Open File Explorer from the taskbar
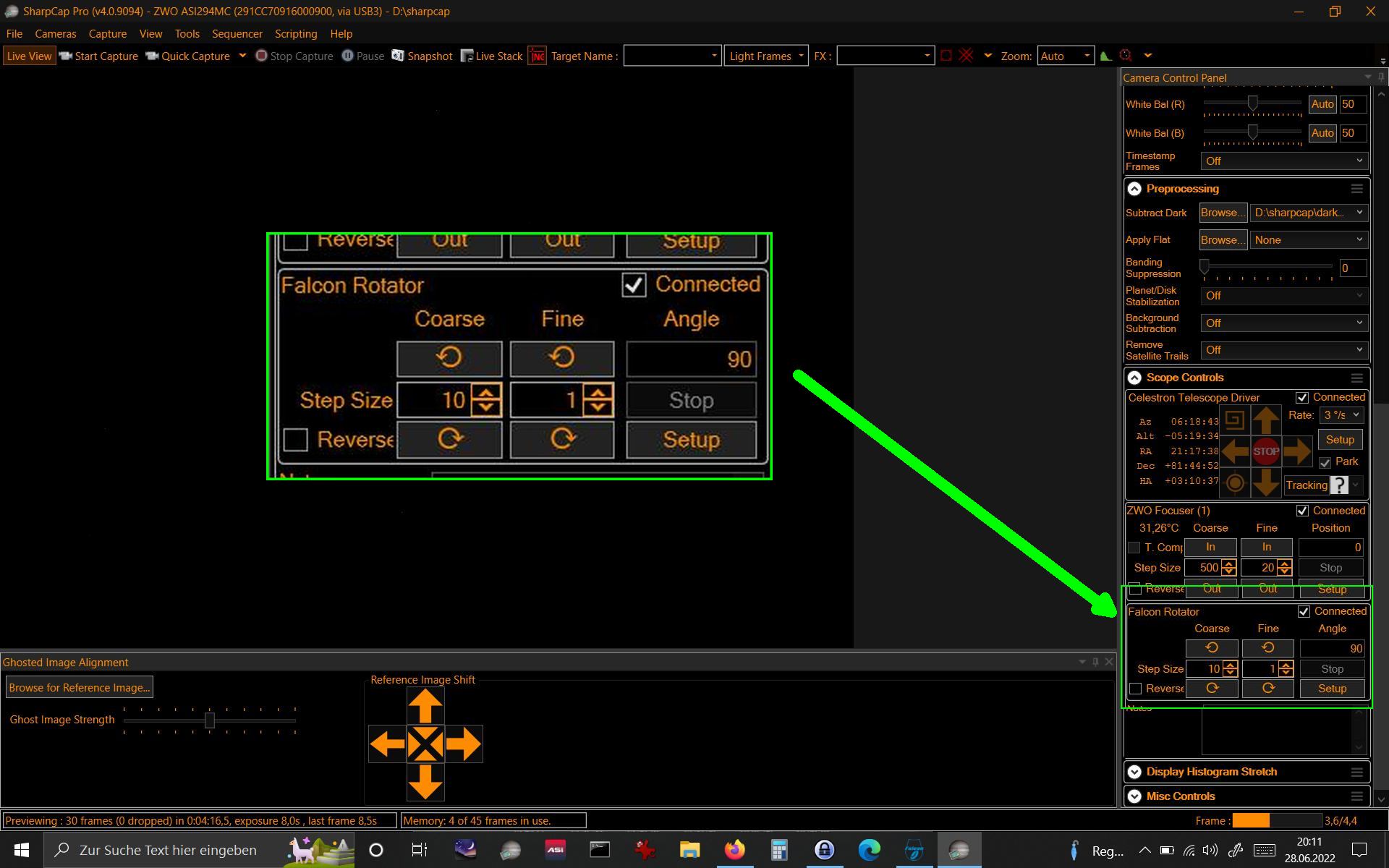Screen dimensions: 1389x868 point(689,850)
